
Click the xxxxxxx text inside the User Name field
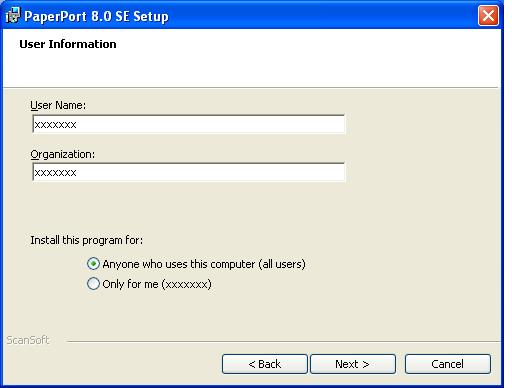click(56, 125)
